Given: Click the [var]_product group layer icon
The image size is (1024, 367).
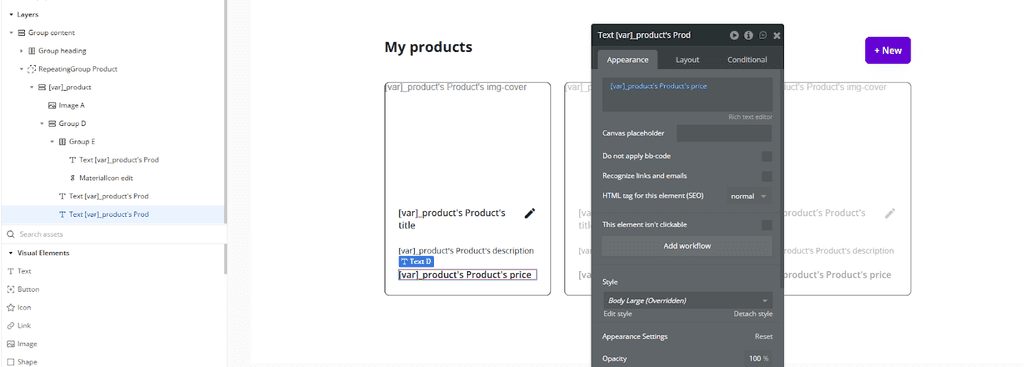Looking at the screenshot, I should coord(42,87).
